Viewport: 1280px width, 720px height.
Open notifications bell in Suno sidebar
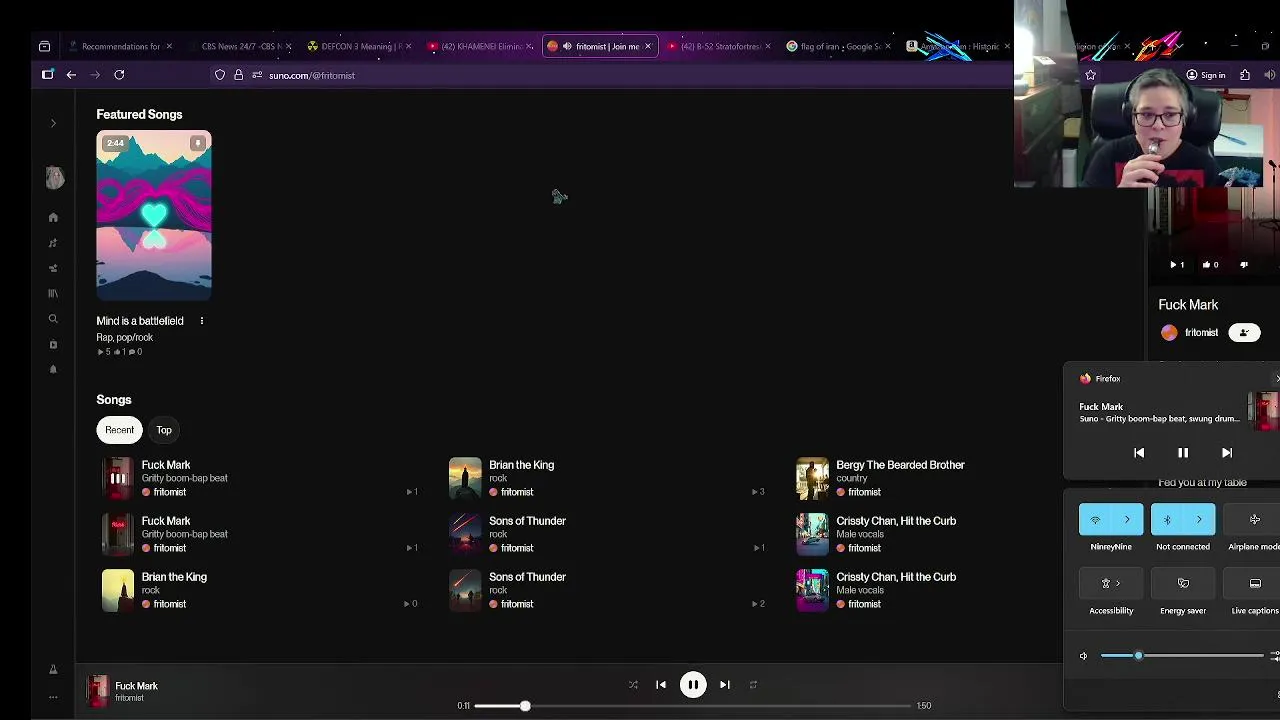click(53, 369)
